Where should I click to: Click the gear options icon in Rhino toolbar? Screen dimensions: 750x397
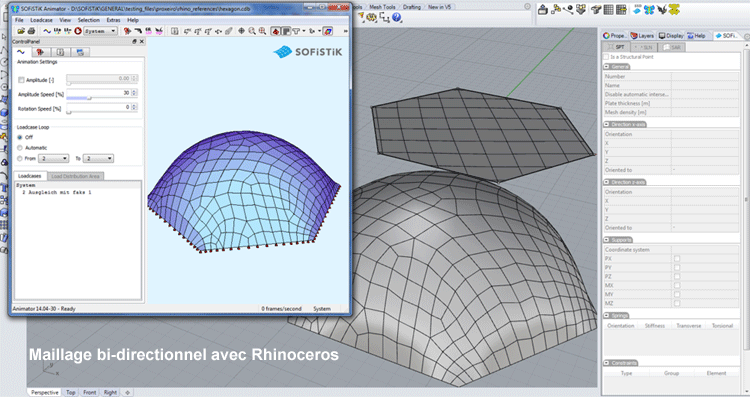(372, 18)
